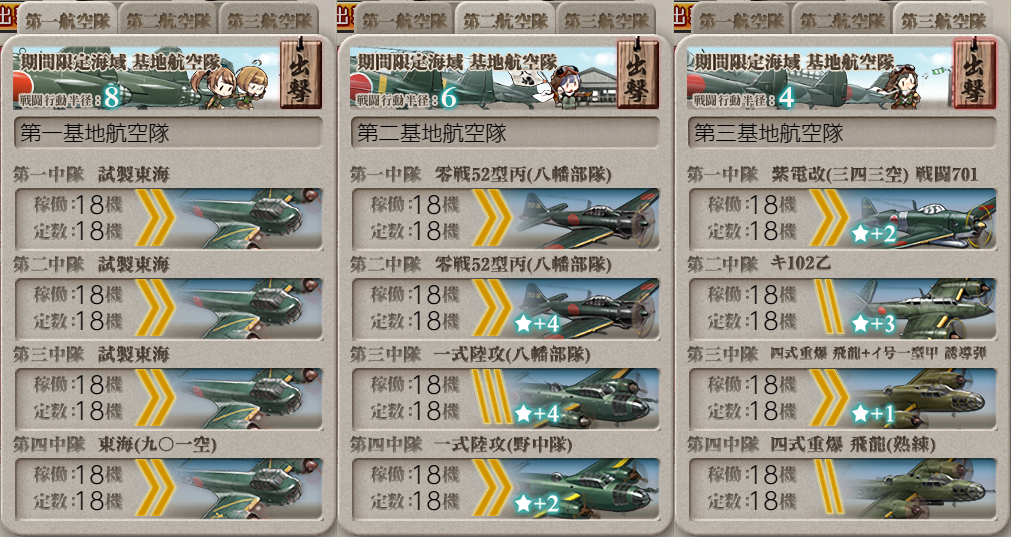This screenshot has height=537, width=1011.
Task: Toggle the red-outlined 出撃 tag on radius 4 banner
Action: pyautogui.click(x=974, y=73)
